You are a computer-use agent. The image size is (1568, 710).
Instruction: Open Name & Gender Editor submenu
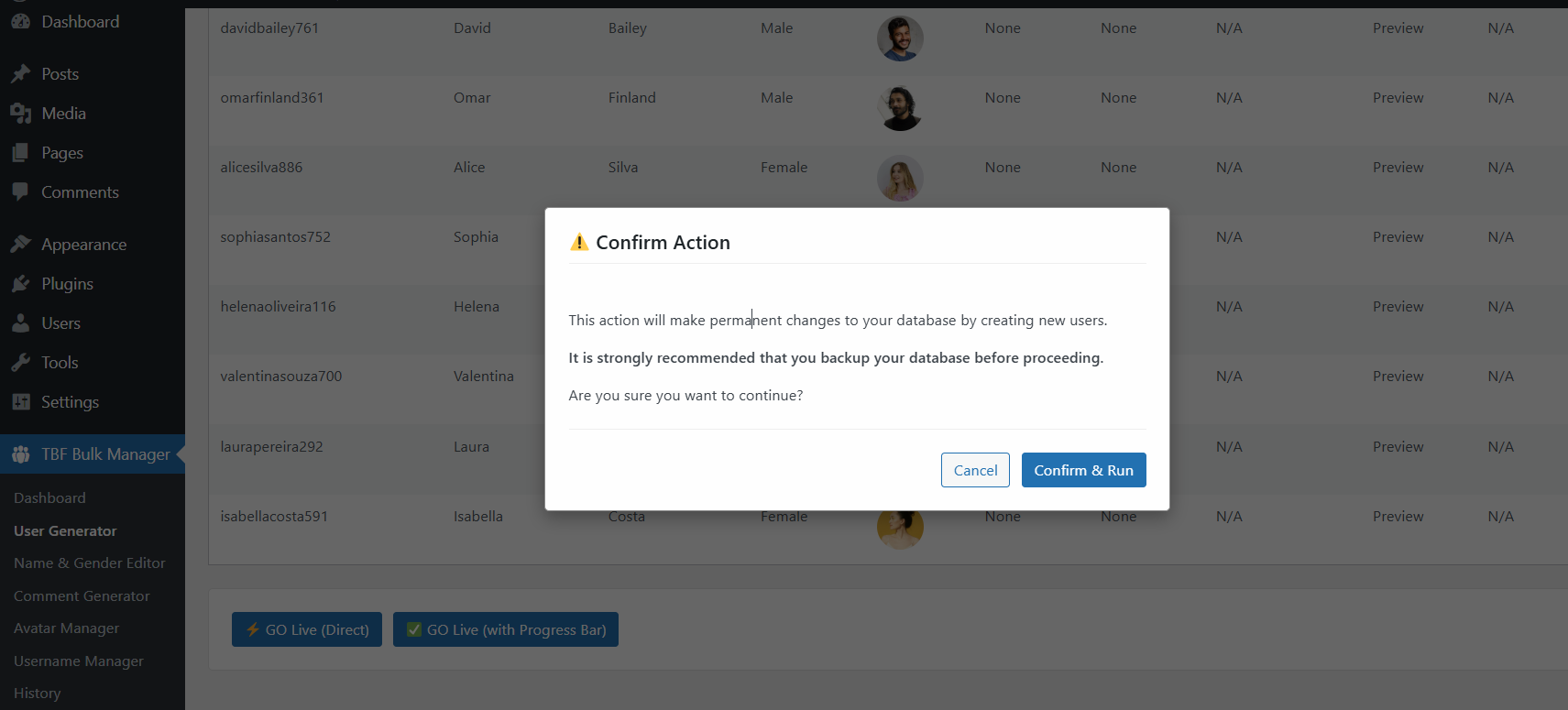[90, 563]
